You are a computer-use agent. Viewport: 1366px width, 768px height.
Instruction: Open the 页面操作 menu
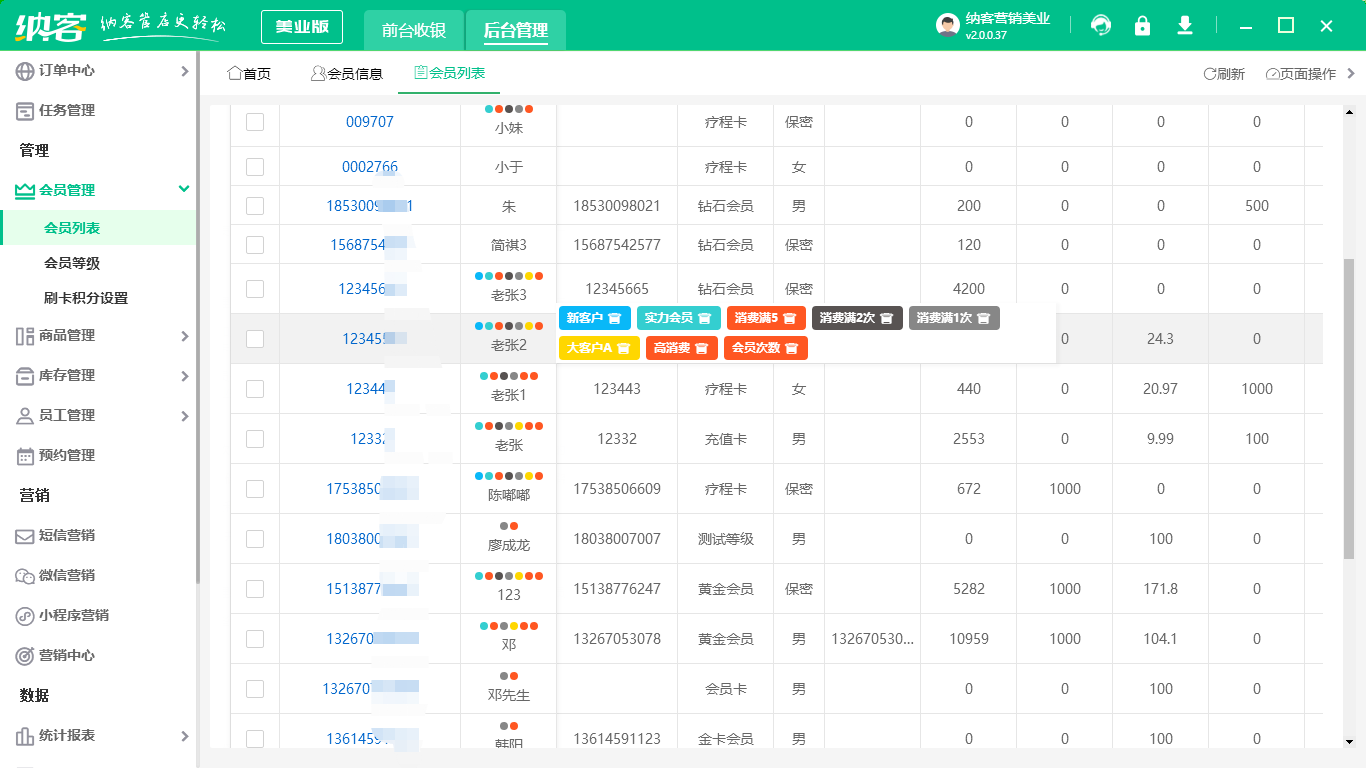(1301, 74)
